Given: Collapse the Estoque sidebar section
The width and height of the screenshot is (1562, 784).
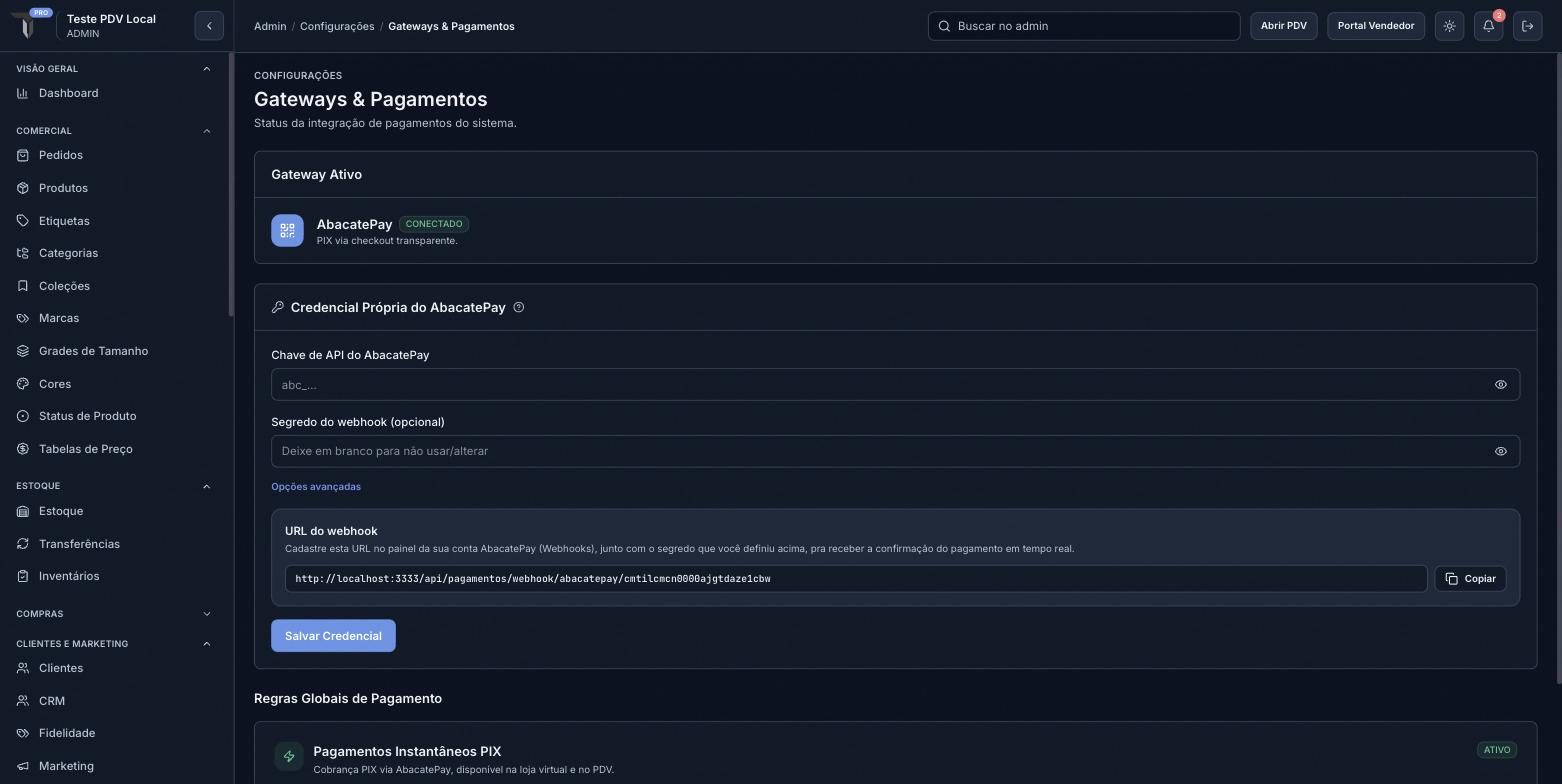Looking at the screenshot, I should (x=207, y=486).
